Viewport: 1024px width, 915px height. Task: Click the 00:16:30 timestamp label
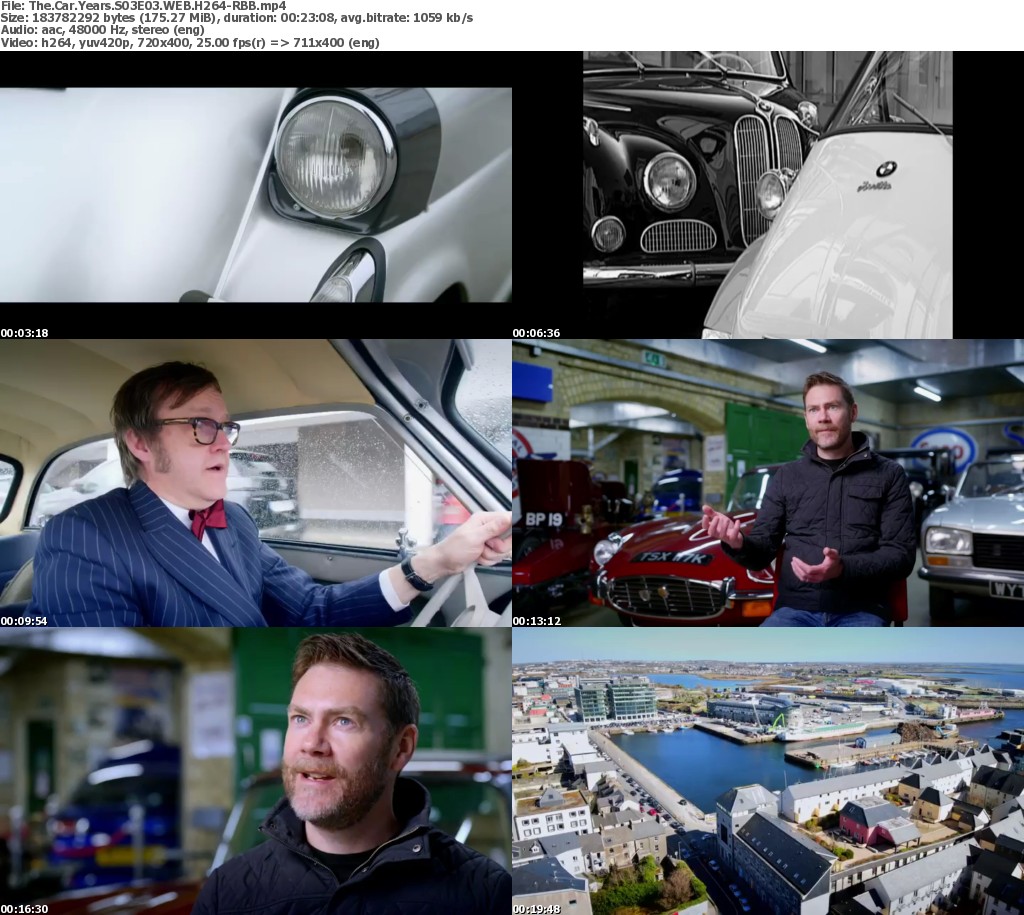click(24, 909)
